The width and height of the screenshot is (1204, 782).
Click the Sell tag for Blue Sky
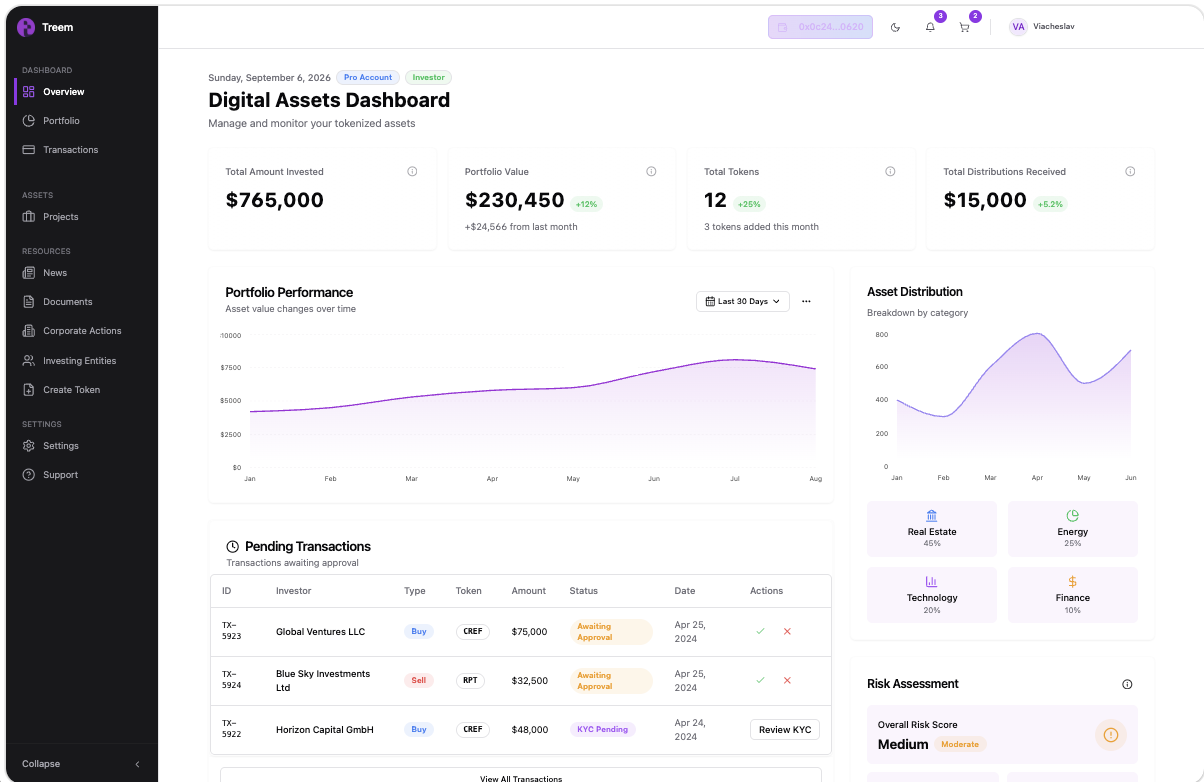418,680
